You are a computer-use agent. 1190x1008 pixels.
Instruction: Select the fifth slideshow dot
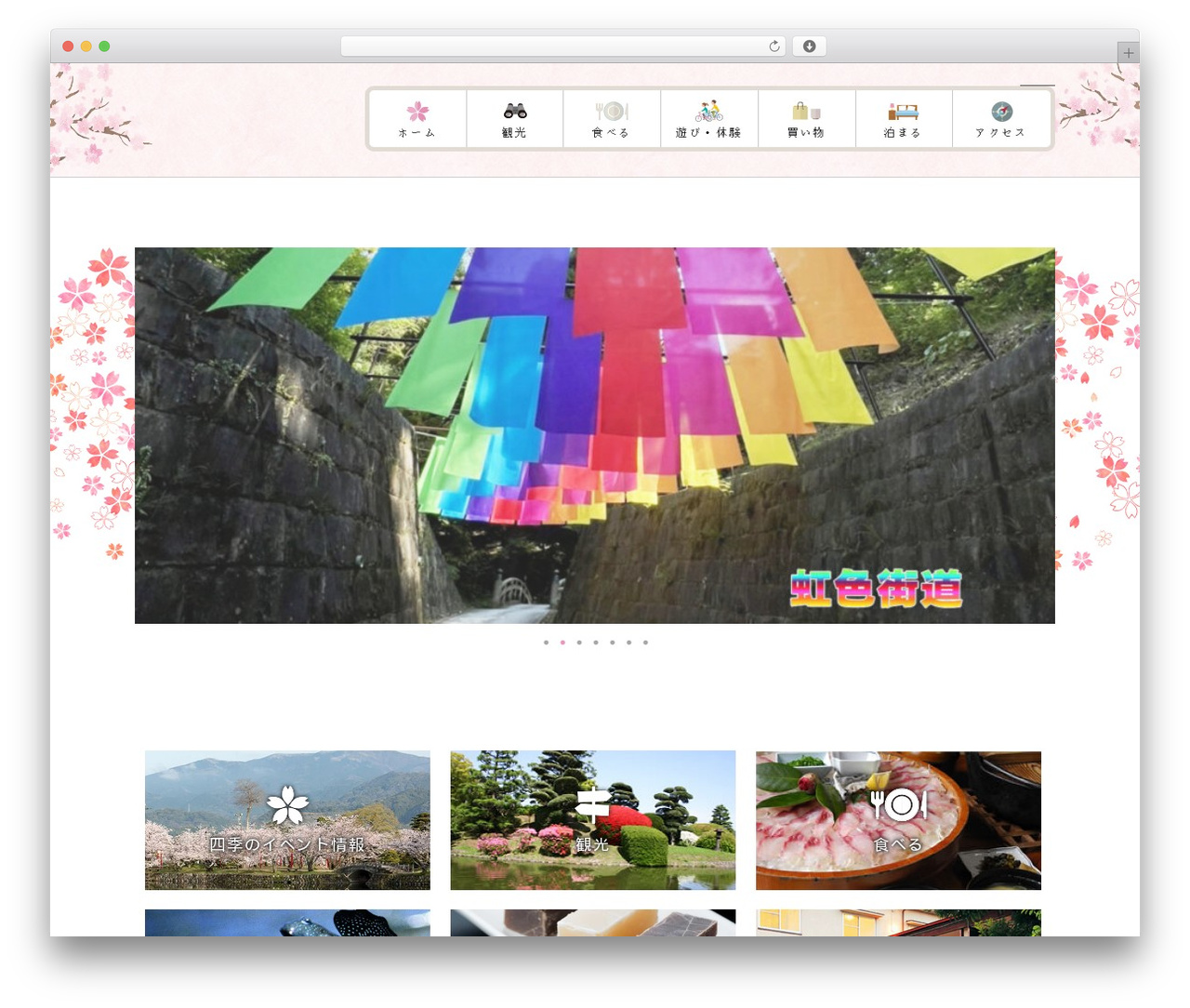point(613,643)
